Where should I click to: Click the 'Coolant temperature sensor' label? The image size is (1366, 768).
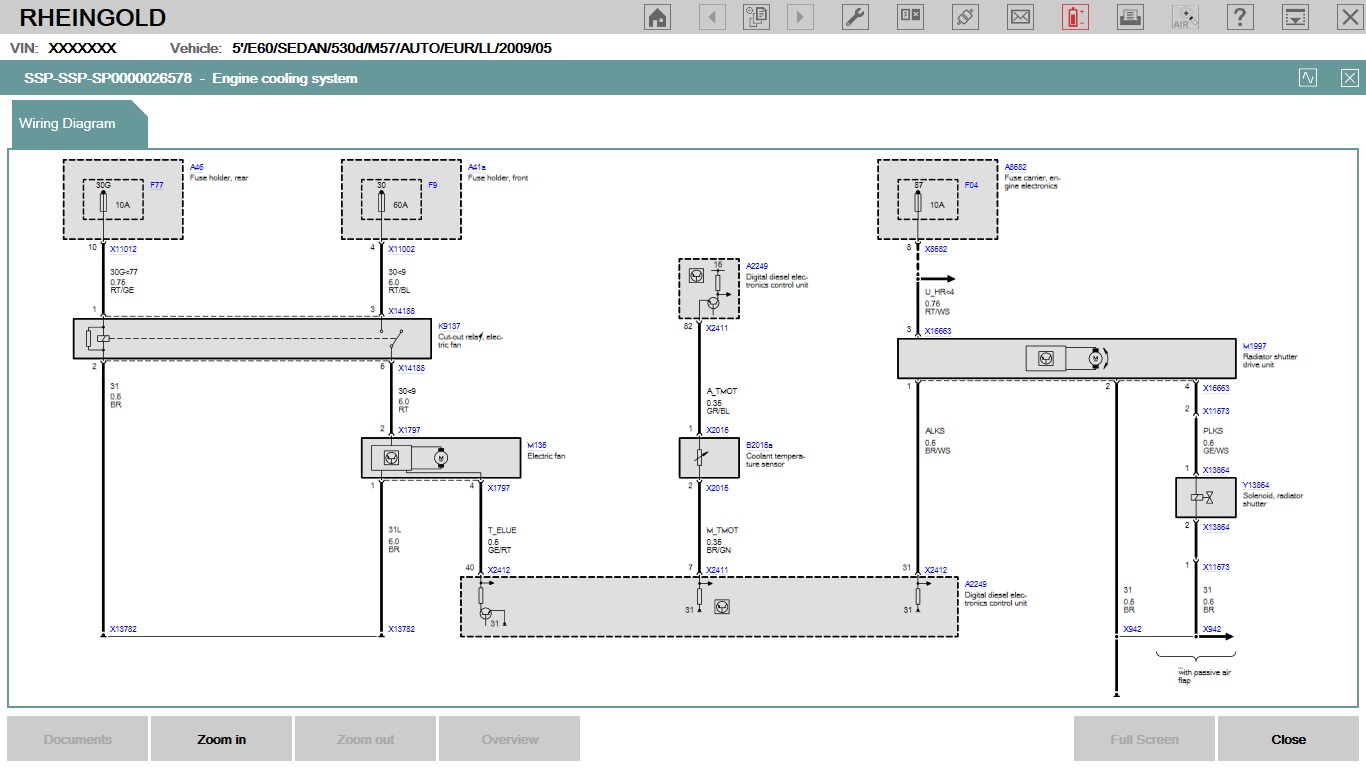click(775, 460)
